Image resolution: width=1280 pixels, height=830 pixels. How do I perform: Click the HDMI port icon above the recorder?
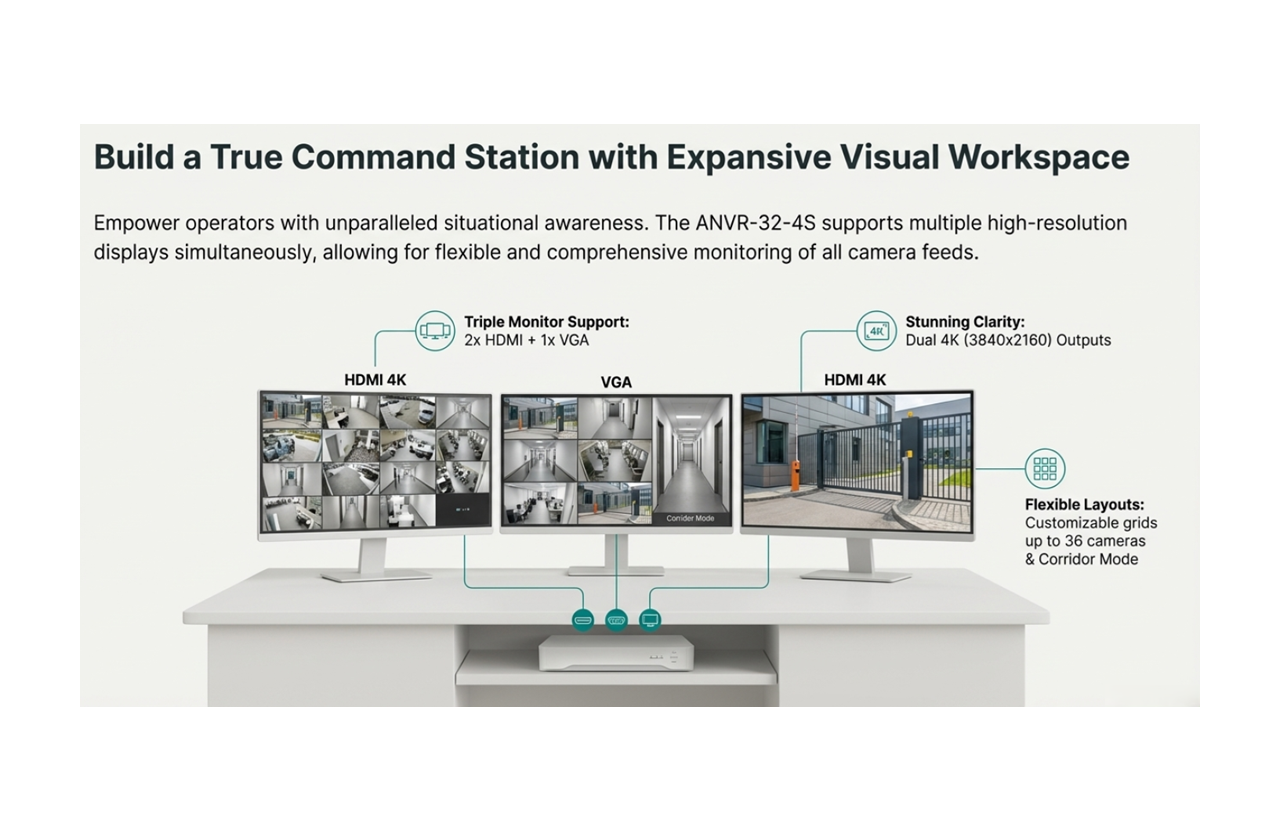click(x=583, y=620)
